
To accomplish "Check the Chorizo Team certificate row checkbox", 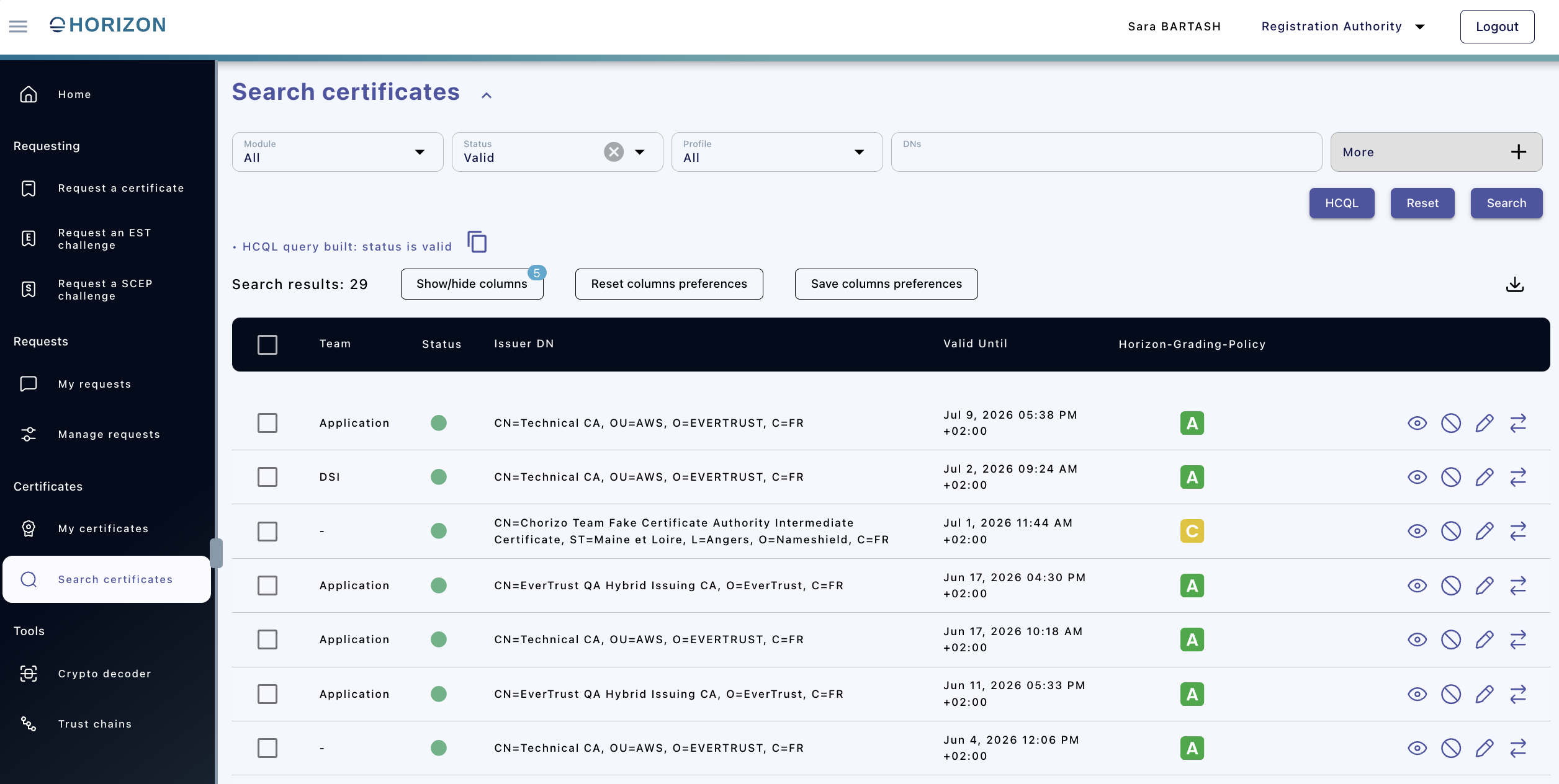I will (267, 531).
